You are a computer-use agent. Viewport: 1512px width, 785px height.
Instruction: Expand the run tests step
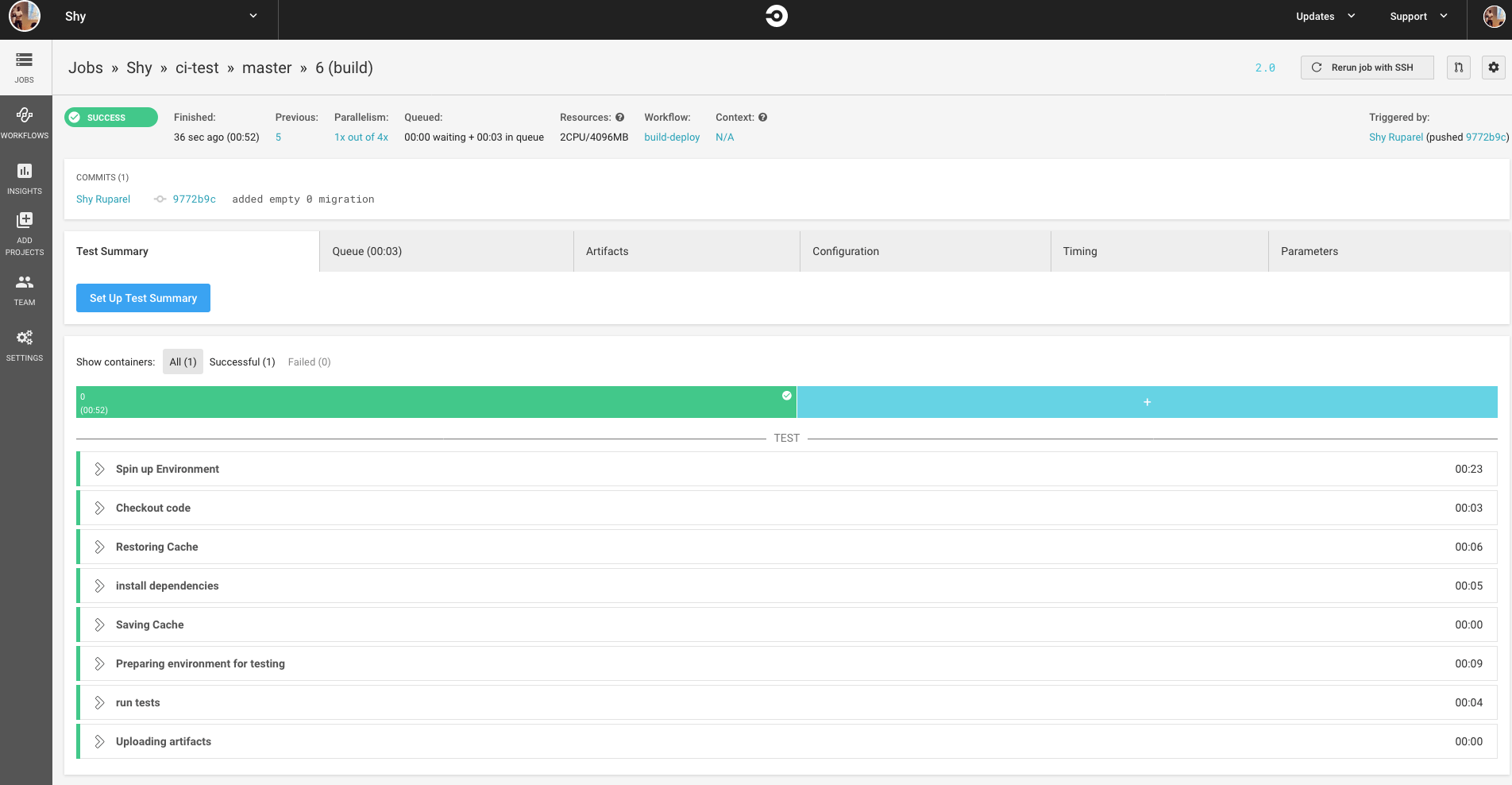point(99,702)
